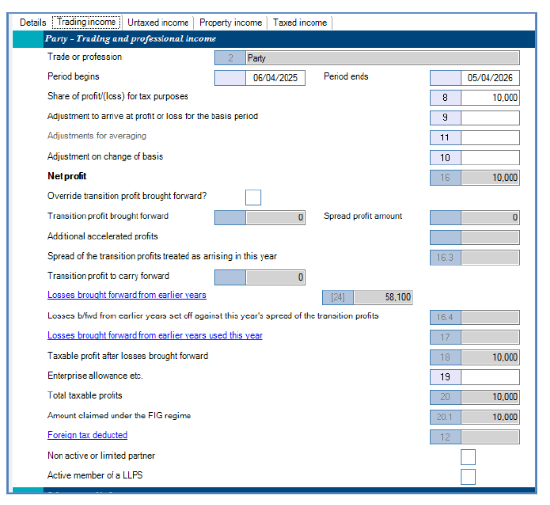Select box 20.1 FIG regime amount value

pos(490,417)
